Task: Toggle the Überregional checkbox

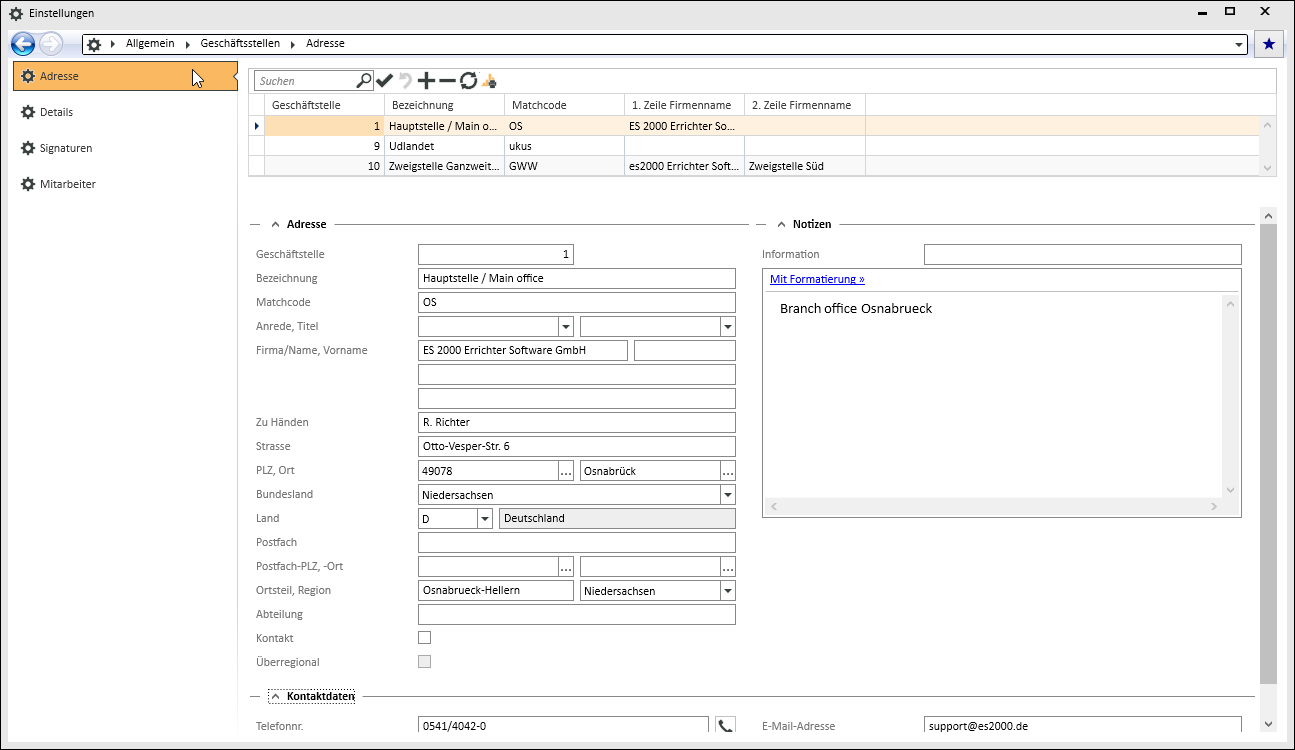Action: point(424,662)
